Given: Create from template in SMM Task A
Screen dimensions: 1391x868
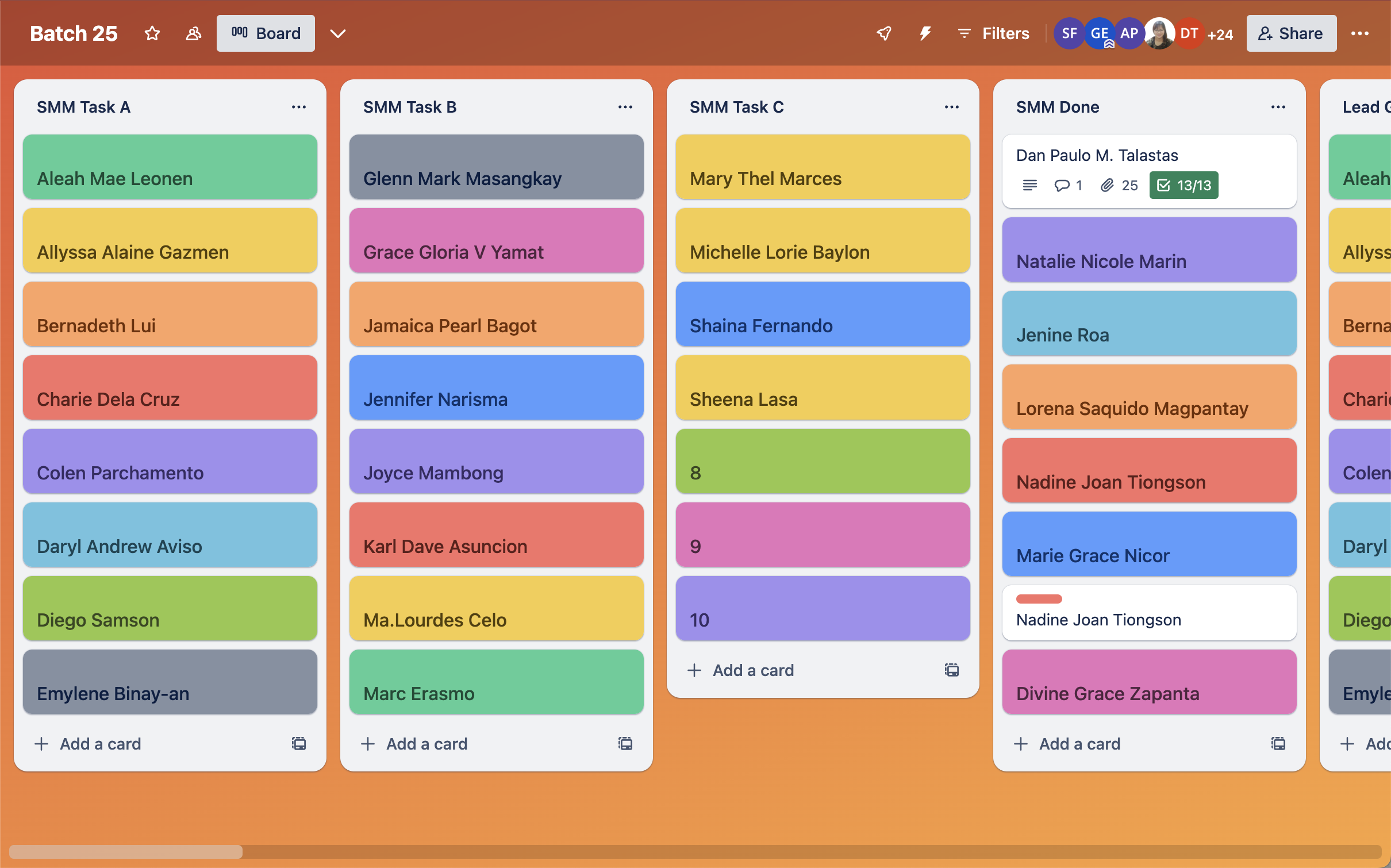Looking at the screenshot, I should (299, 744).
